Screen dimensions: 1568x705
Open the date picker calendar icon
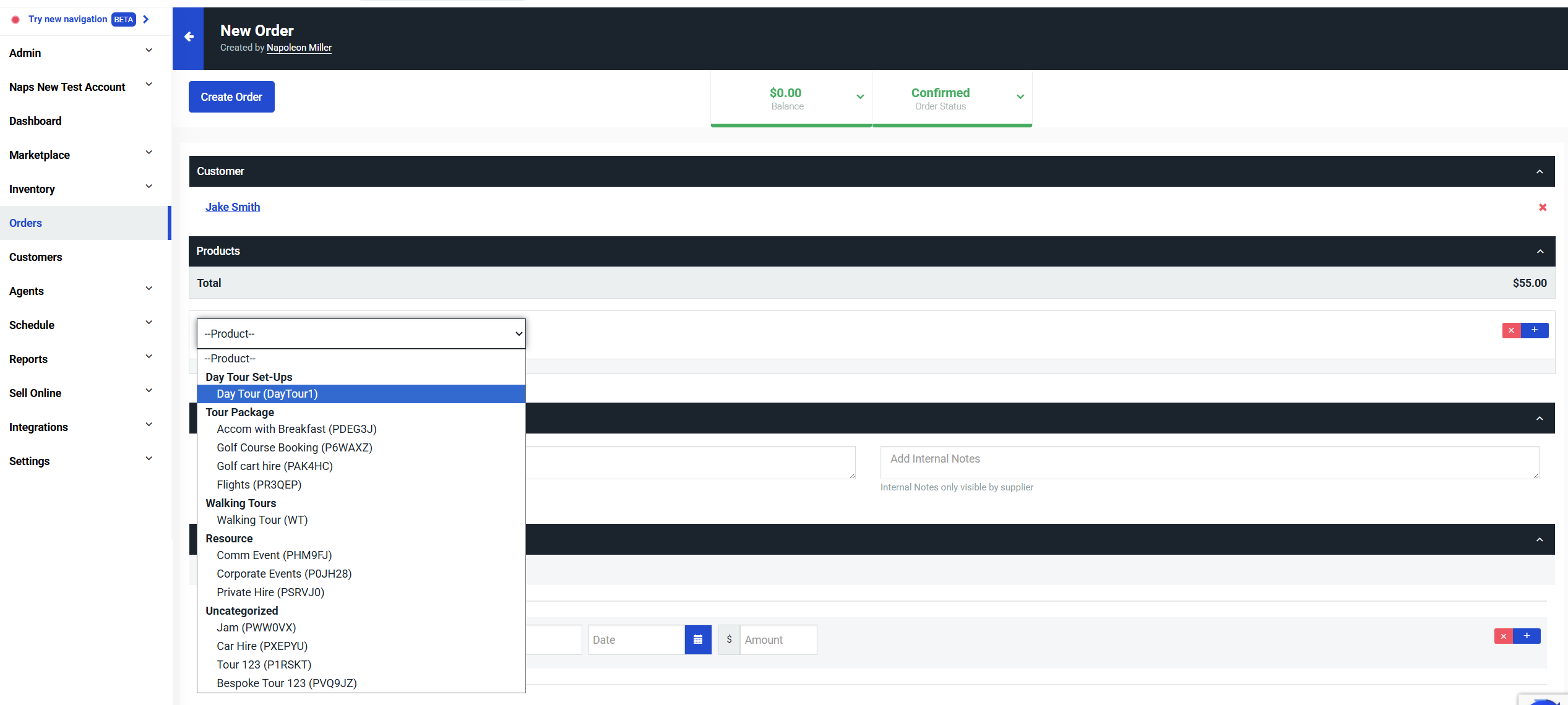(x=698, y=639)
